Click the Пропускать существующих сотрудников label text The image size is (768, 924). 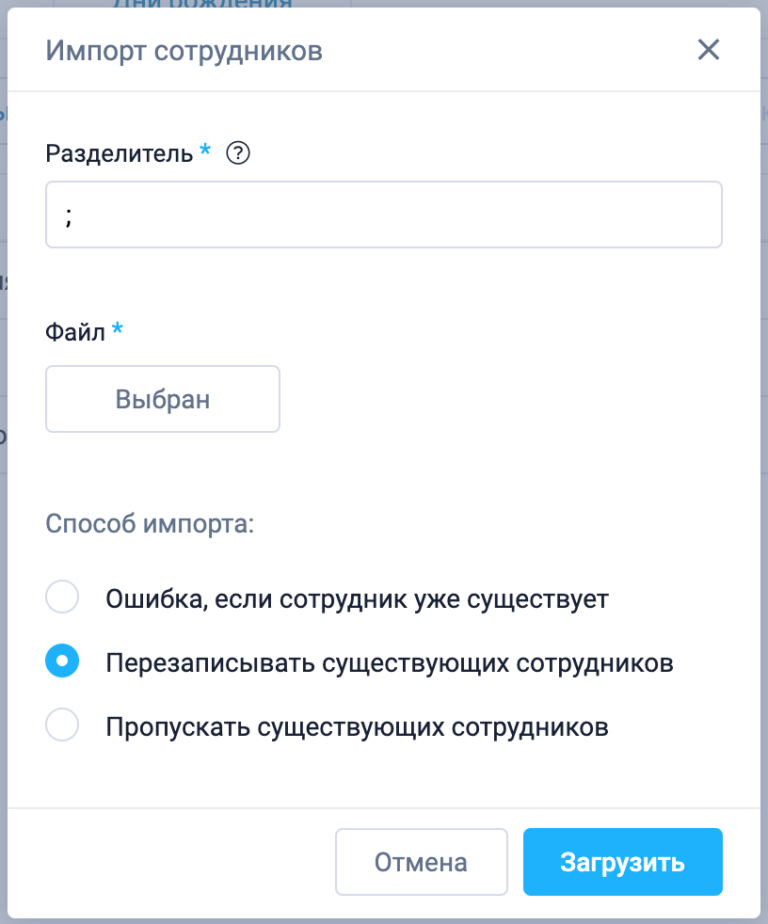(x=357, y=727)
